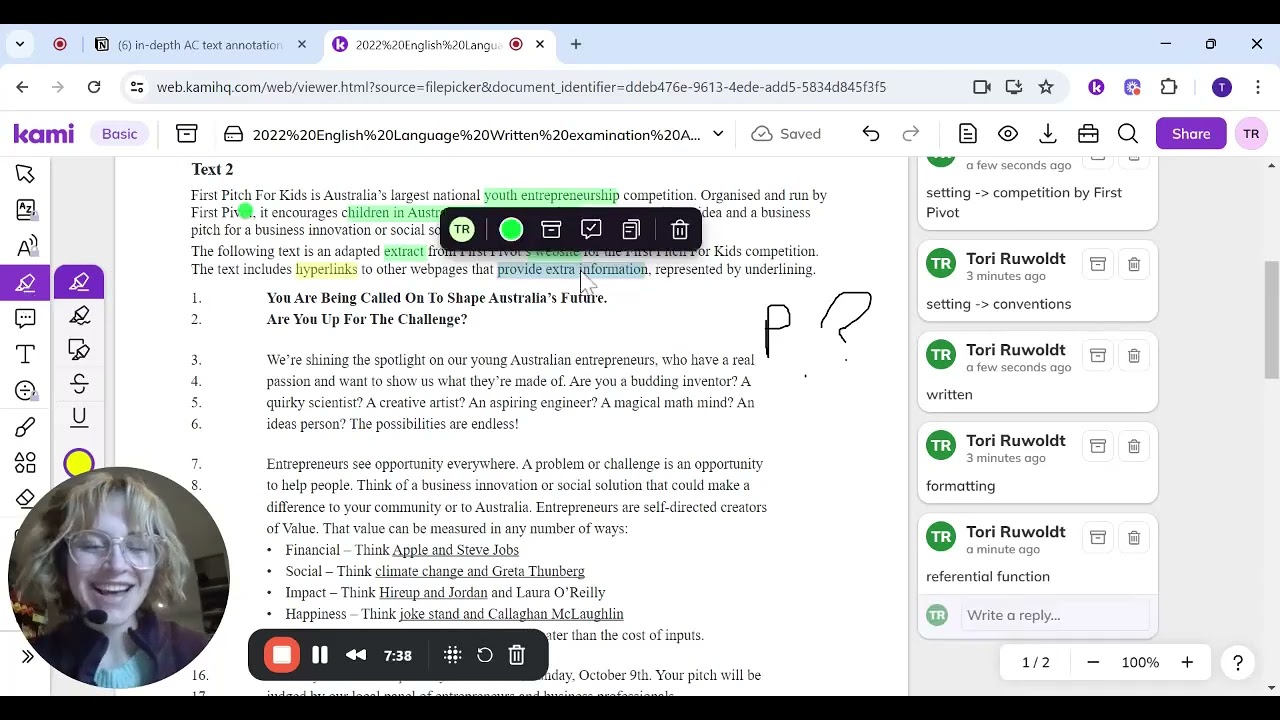Delete annotation from floating toolbar
The width and height of the screenshot is (1280, 720).
pos(680,230)
